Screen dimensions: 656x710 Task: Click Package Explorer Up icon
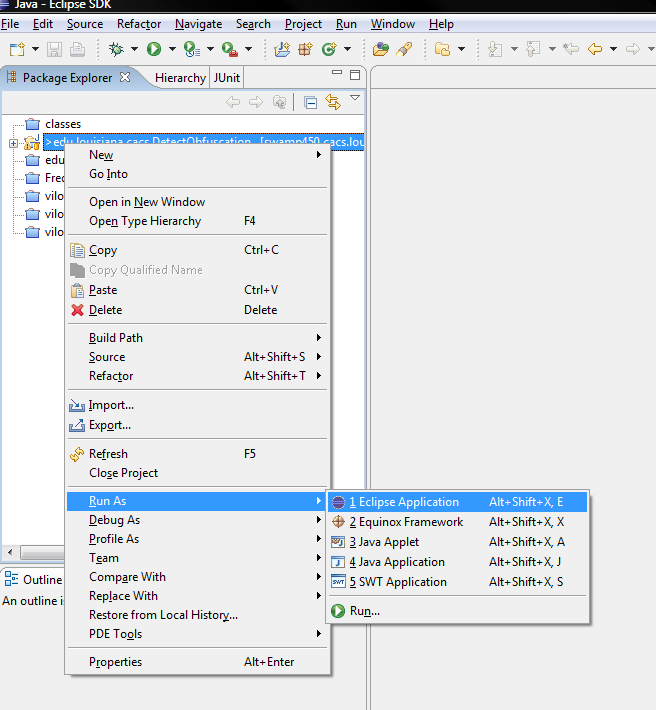coord(279,102)
